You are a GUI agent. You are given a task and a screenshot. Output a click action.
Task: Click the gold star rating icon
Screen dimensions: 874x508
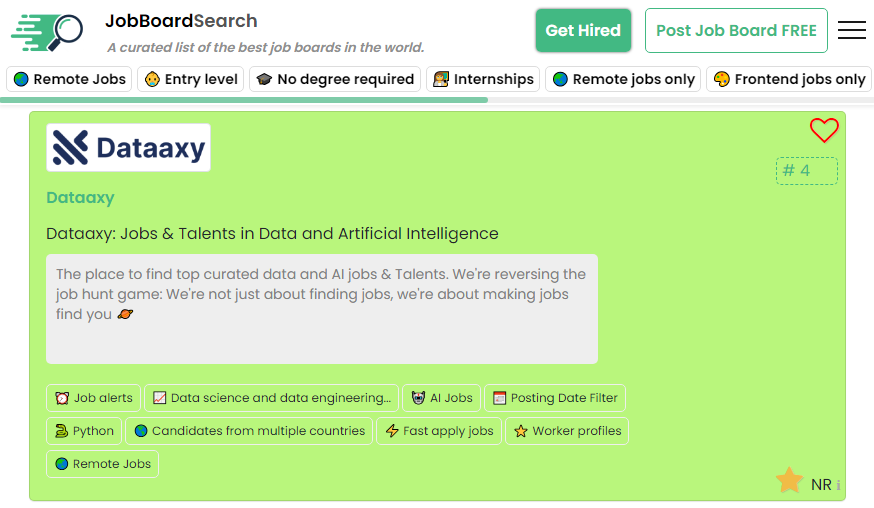coord(789,481)
